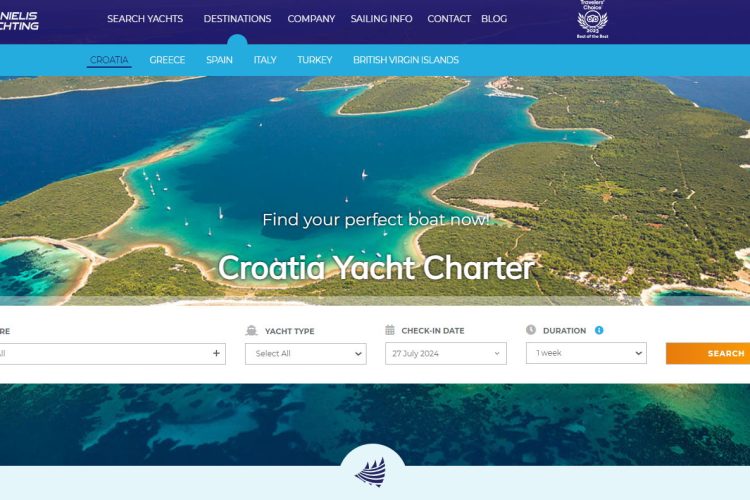Open the Blog link

[x=494, y=19]
